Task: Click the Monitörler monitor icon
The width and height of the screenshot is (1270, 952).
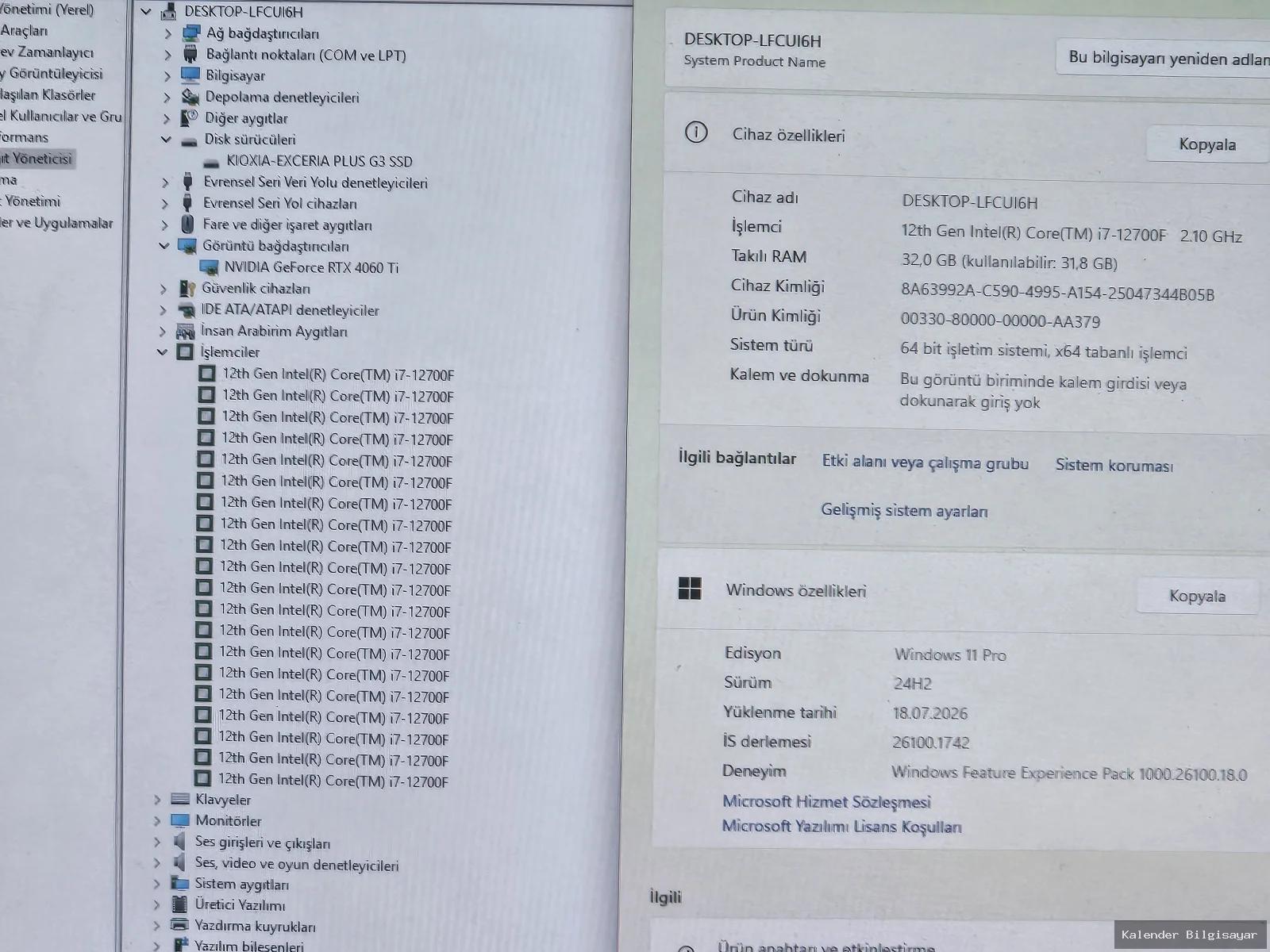Action: [x=180, y=821]
